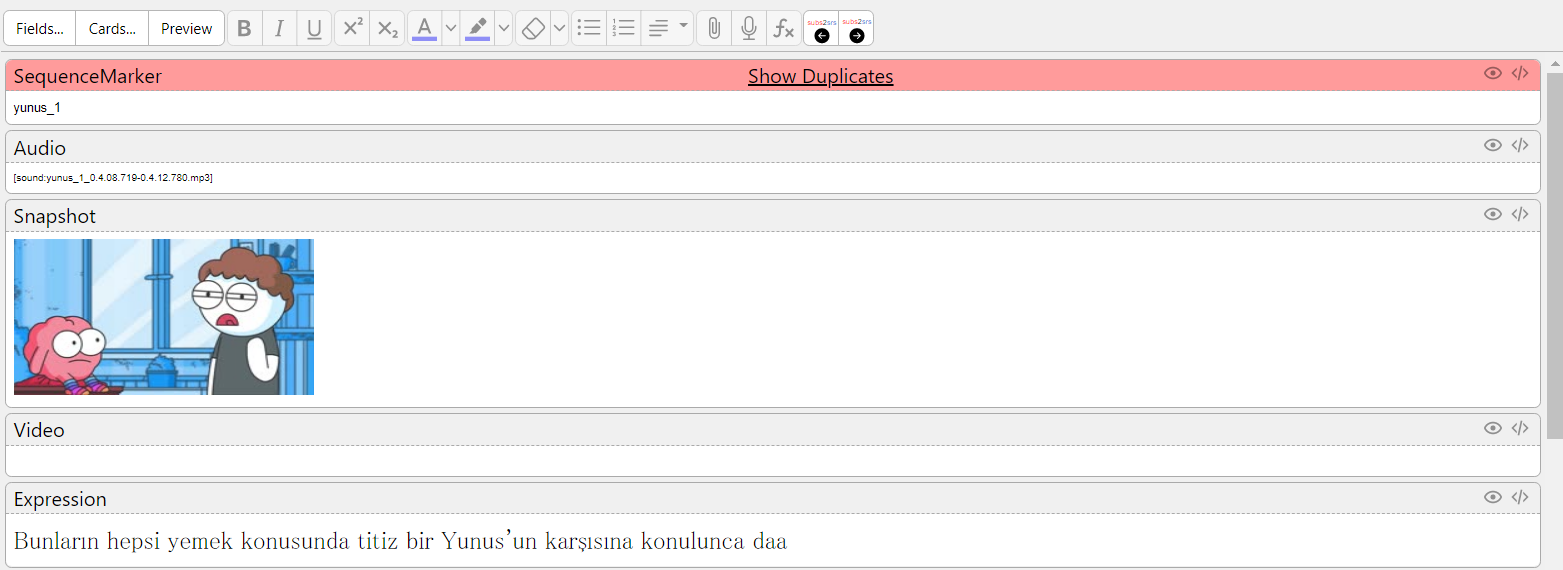Click the cartoon snapshot image

click(164, 317)
